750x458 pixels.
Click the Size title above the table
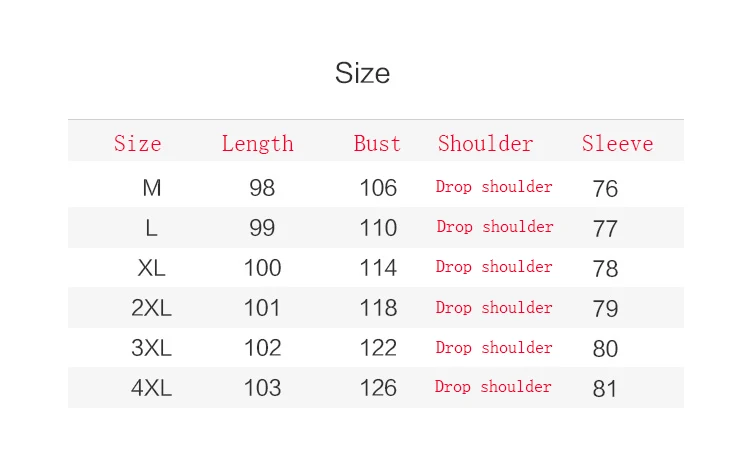[x=363, y=73]
